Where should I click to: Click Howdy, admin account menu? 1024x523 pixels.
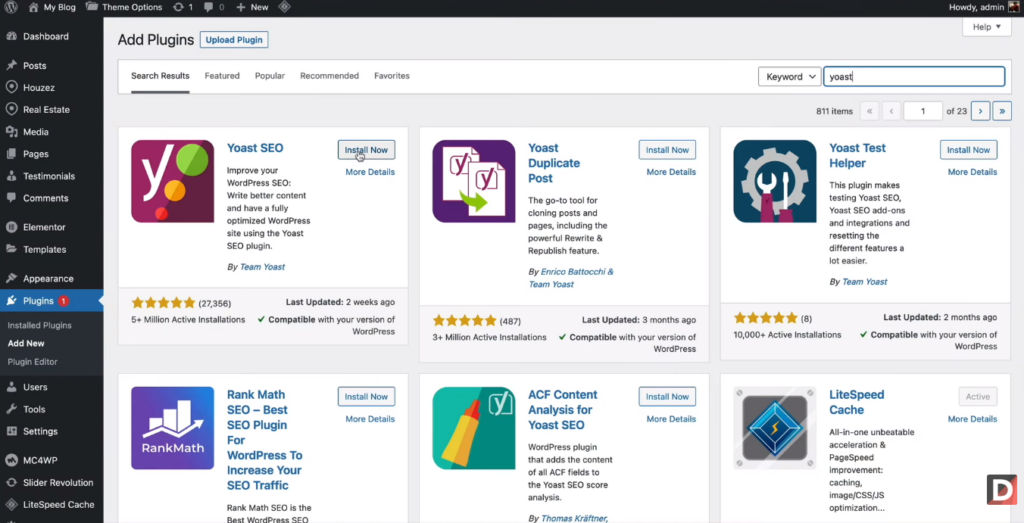pyautogui.click(x=984, y=7)
